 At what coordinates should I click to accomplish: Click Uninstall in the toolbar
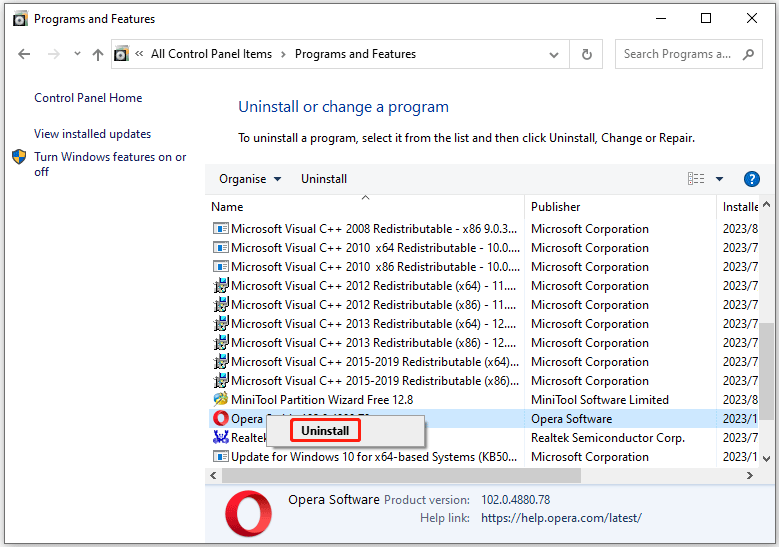point(324,179)
